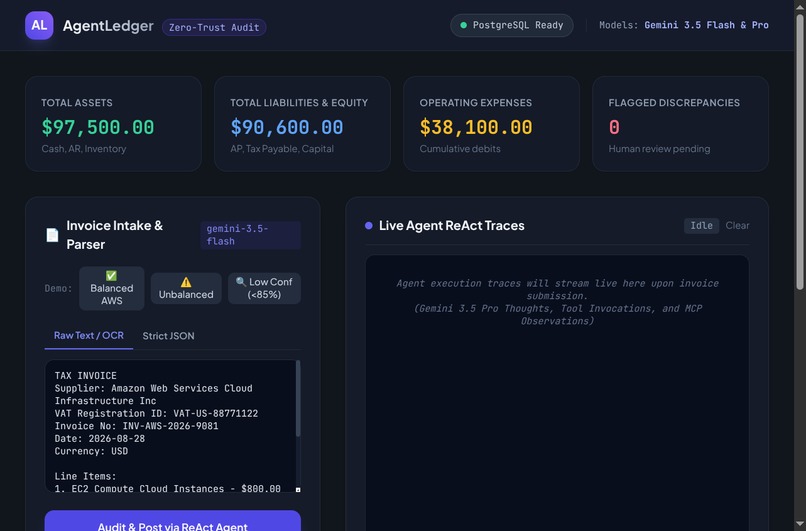Click the gemini-3.5-flash model tag
The image size is (806, 531).
[250, 235]
